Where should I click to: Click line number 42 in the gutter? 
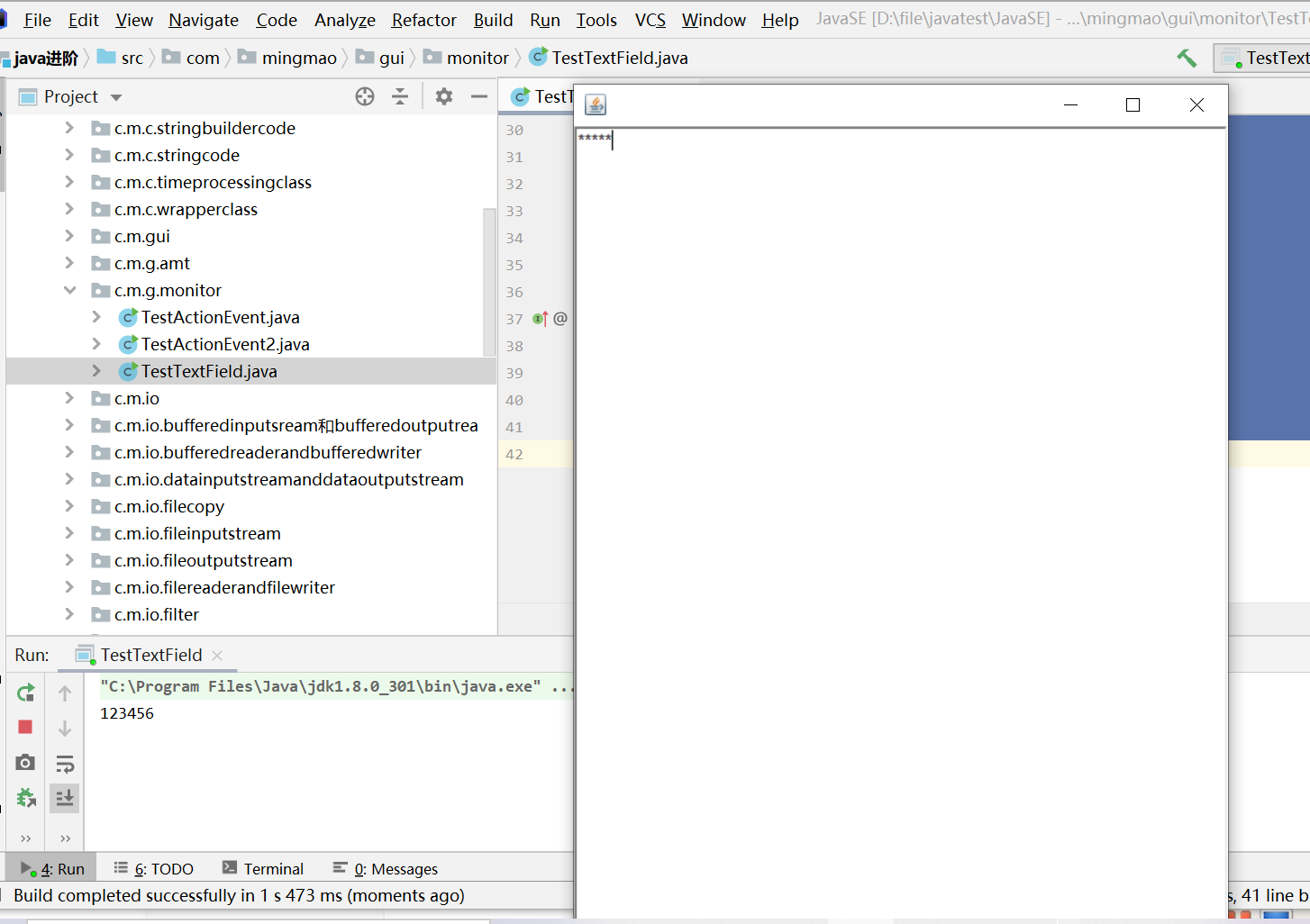[x=514, y=454]
